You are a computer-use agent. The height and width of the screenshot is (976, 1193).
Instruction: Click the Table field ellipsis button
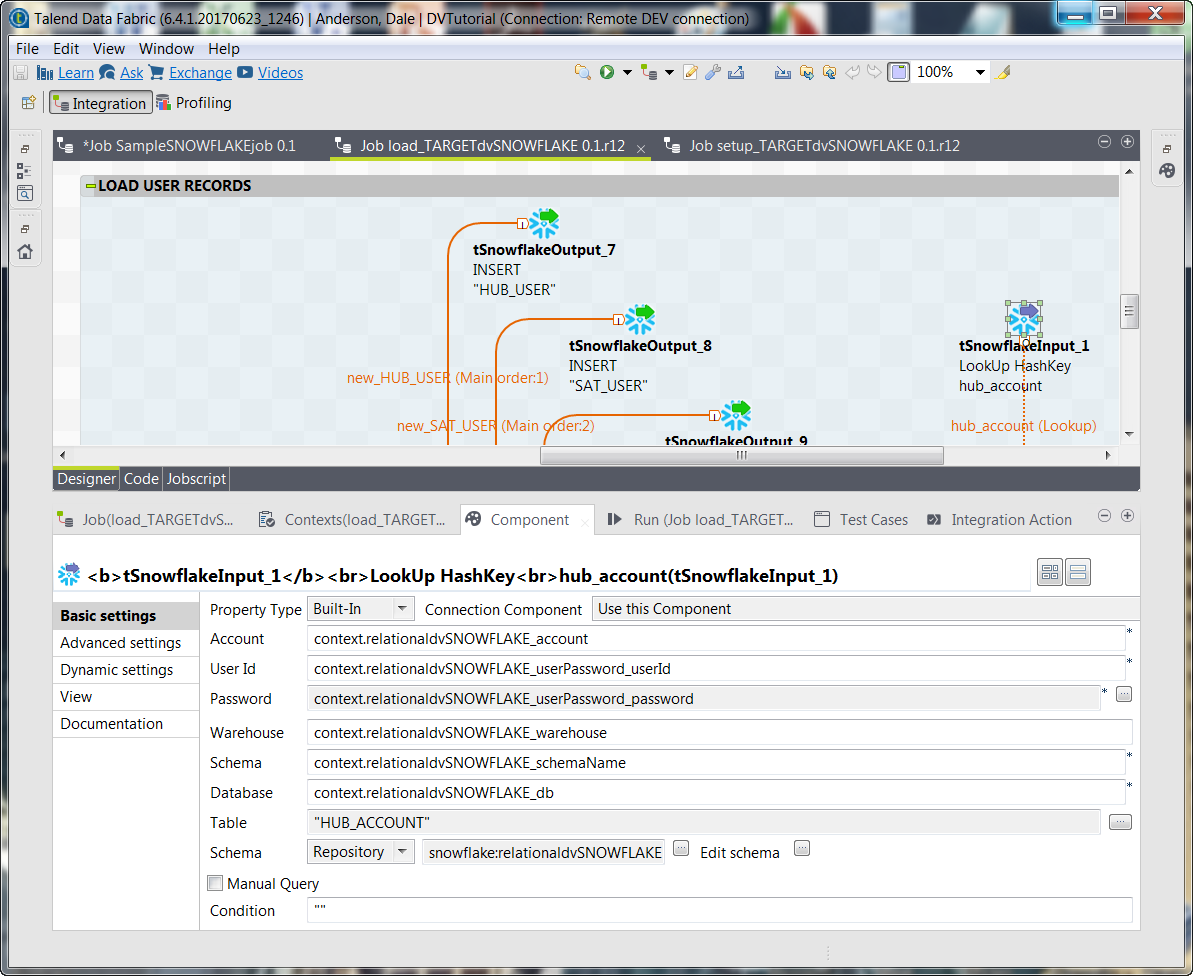pos(1120,822)
